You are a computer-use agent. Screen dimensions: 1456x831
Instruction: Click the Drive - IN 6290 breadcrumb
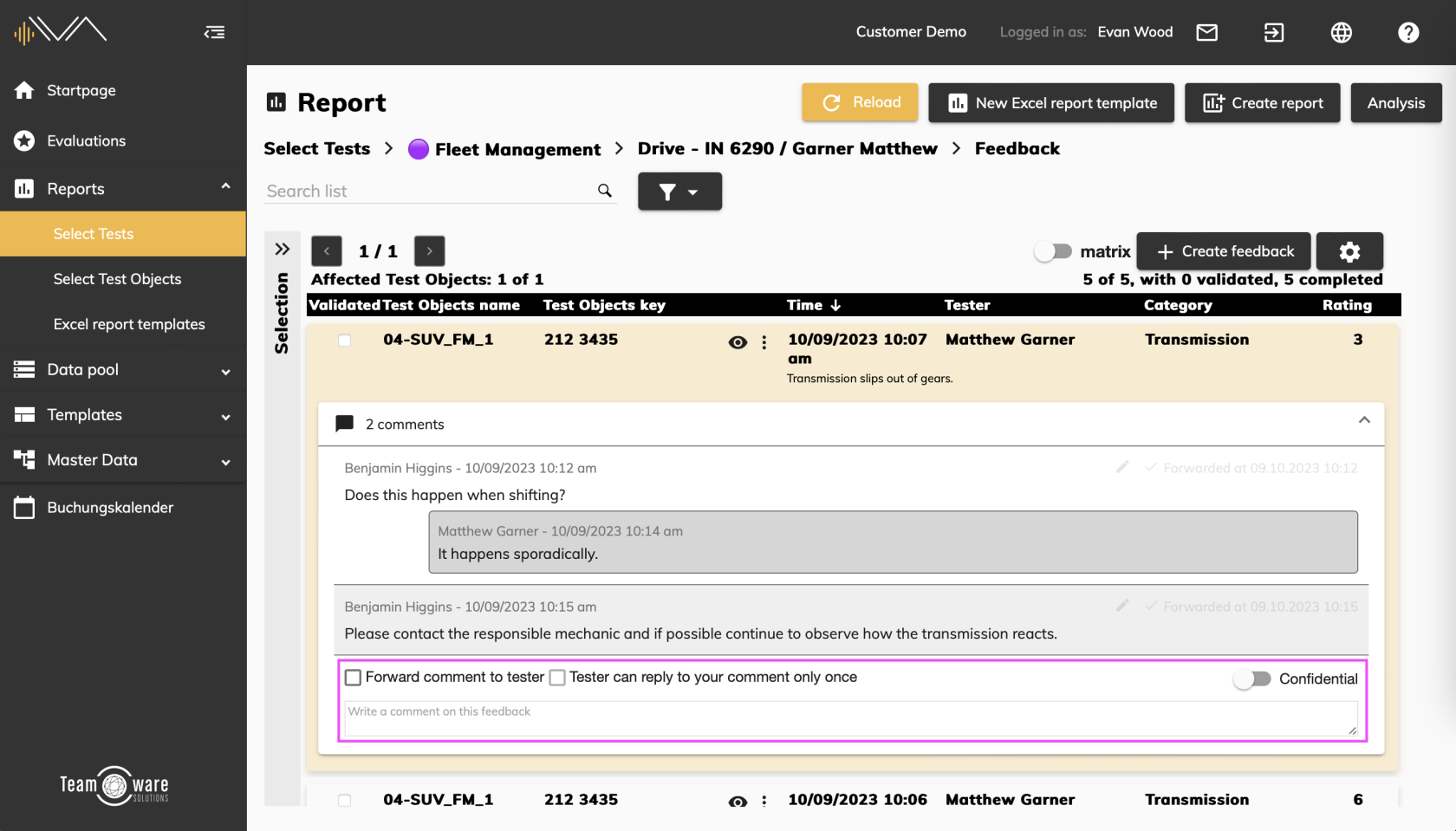coord(787,149)
